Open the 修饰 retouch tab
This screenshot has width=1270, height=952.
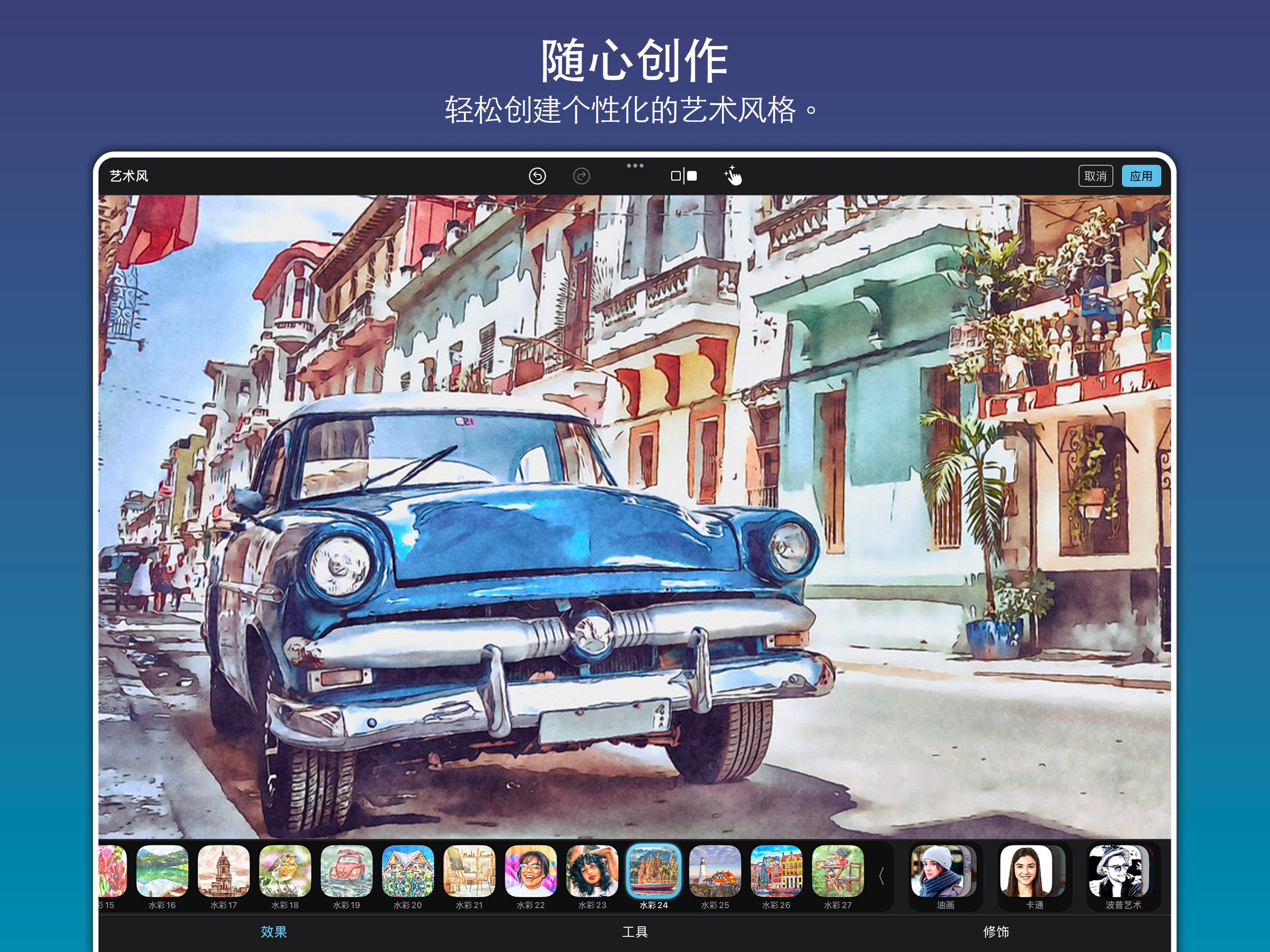click(996, 932)
